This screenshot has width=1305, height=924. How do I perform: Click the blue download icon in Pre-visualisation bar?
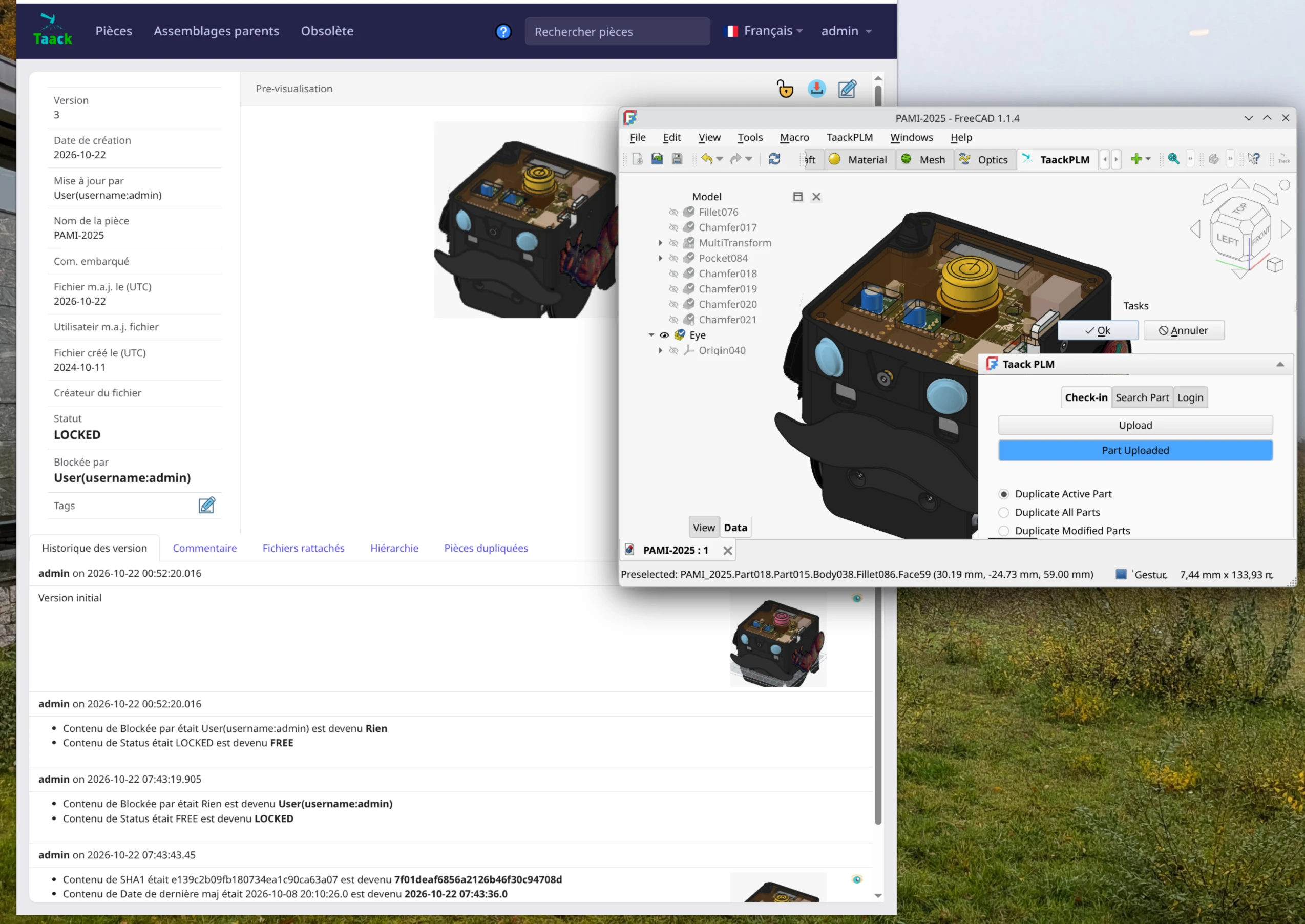[x=816, y=89]
